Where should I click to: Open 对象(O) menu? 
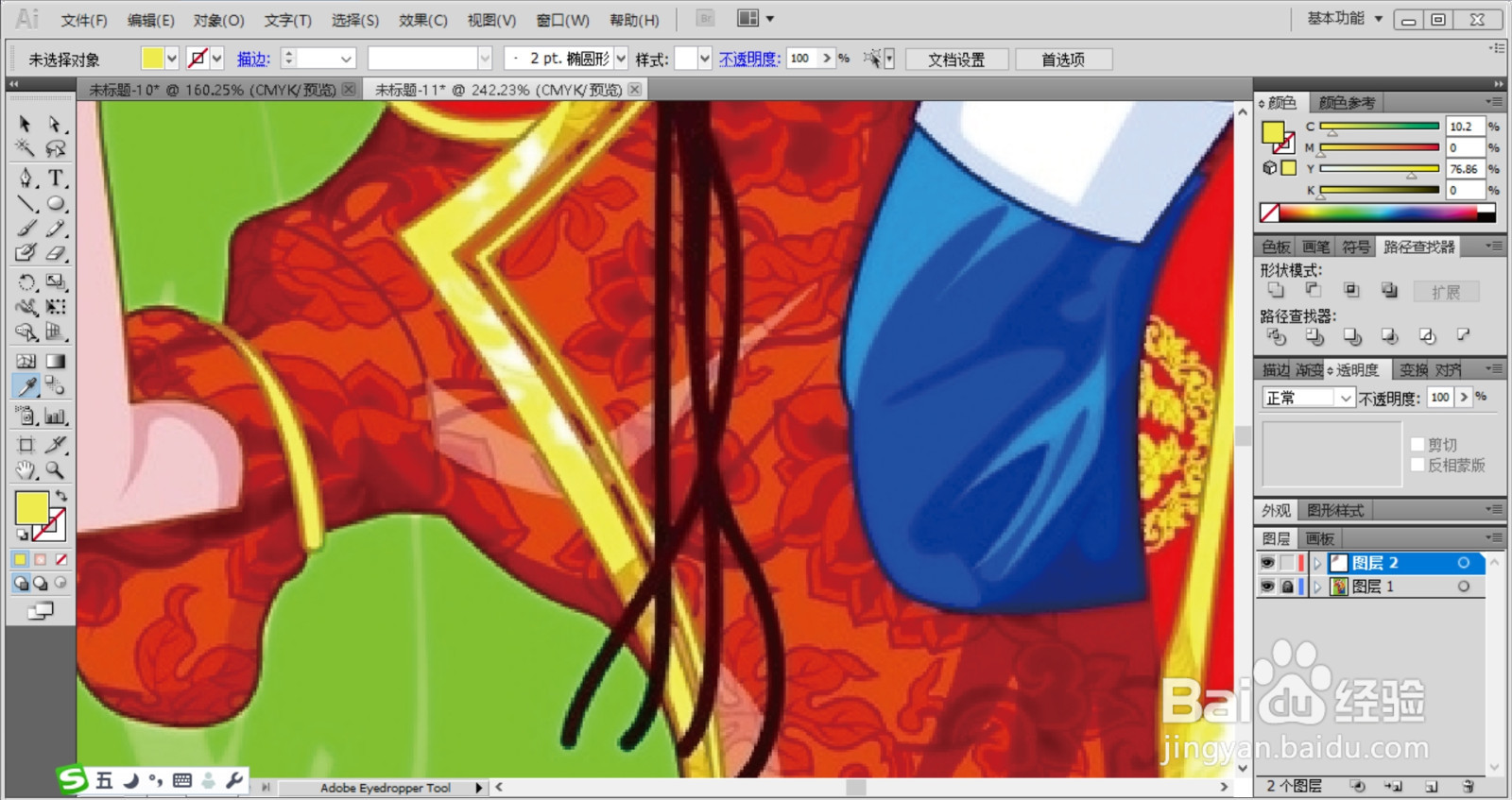click(218, 20)
